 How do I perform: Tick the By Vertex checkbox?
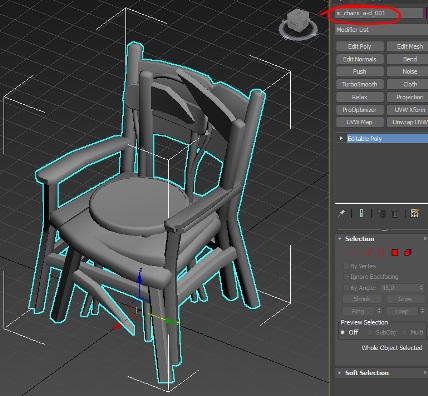click(x=346, y=266)
